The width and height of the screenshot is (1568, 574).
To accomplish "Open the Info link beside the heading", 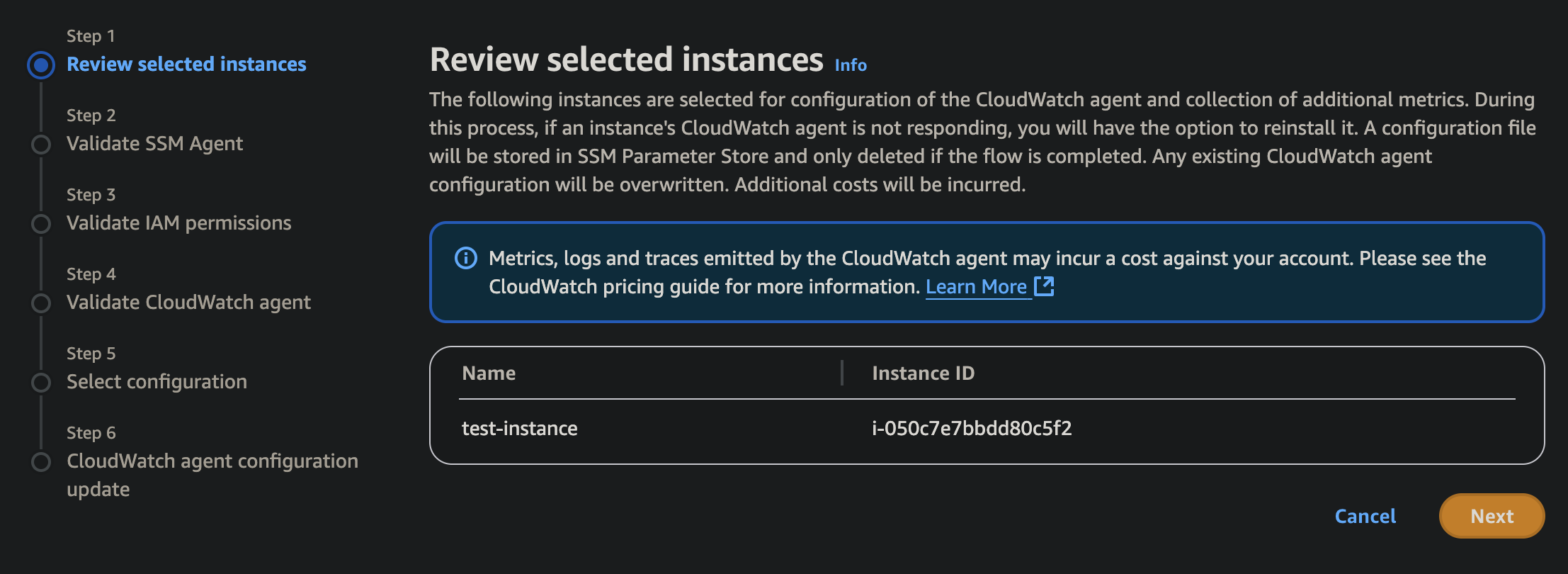I will click(851, 65).
